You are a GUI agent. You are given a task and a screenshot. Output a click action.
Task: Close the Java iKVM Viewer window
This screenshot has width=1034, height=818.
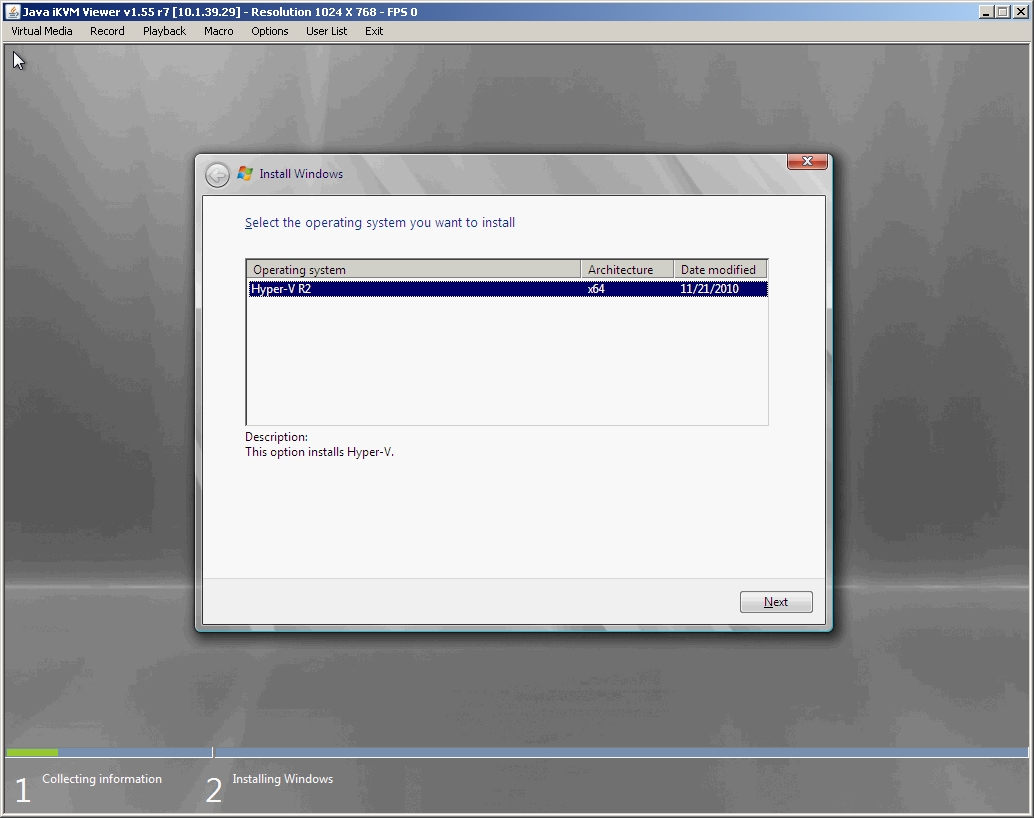click(x=1019, y=12)
